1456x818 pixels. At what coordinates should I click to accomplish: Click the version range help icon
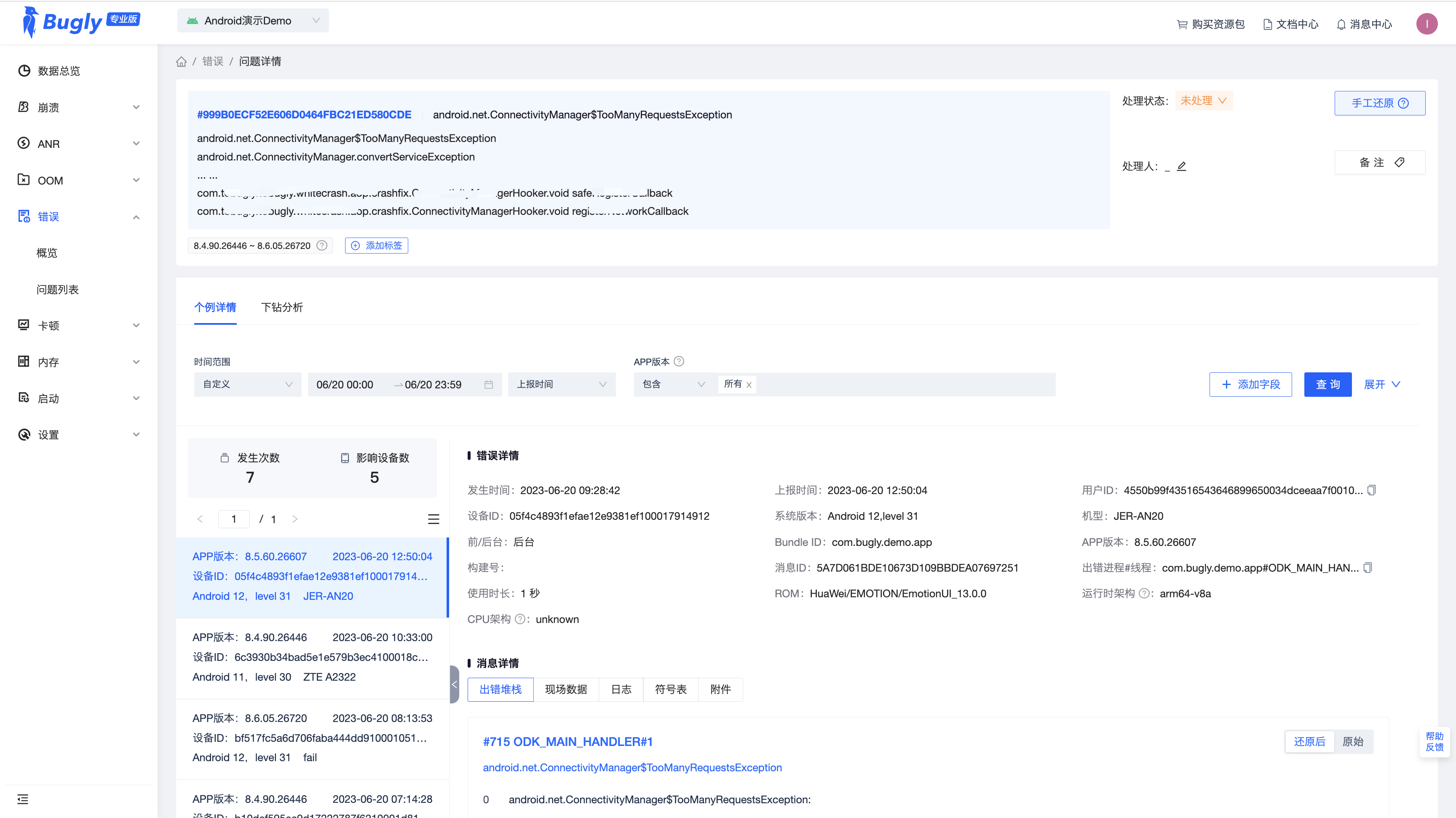(x=321, y=245)
